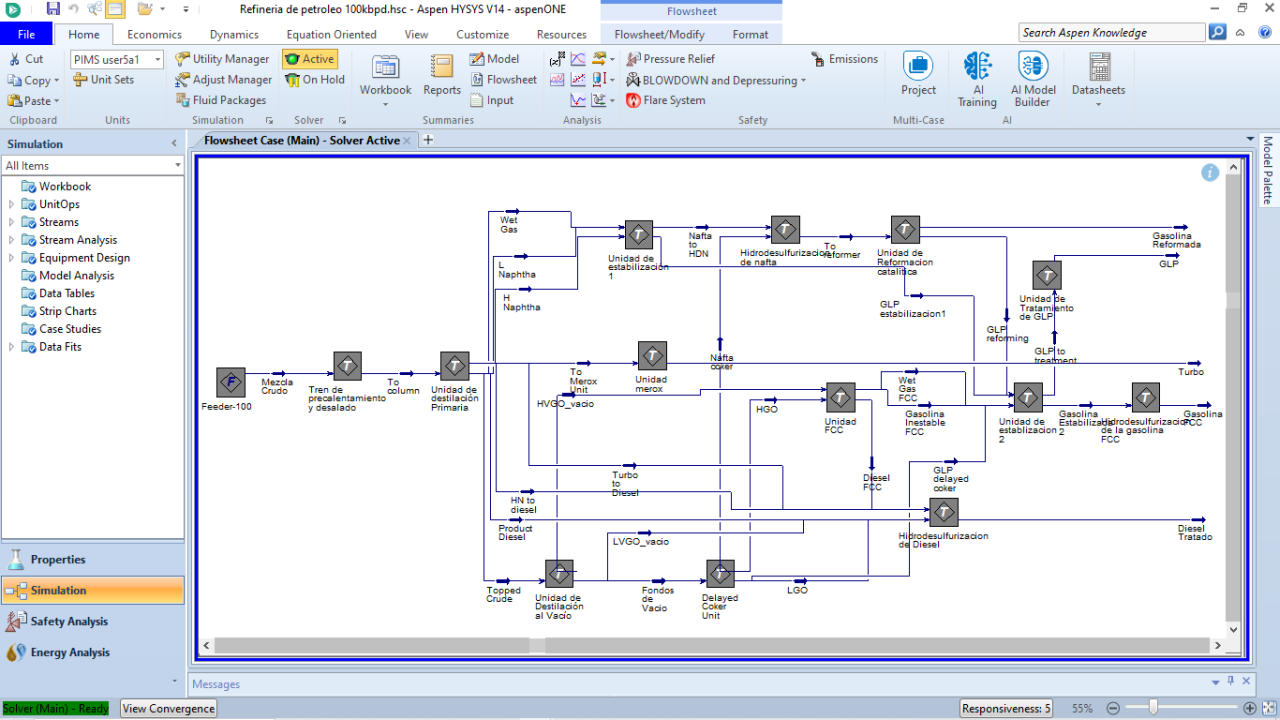Expand the Equipment Design tree node
This screenshot has width=1280, height=720.
coord(12,258)
